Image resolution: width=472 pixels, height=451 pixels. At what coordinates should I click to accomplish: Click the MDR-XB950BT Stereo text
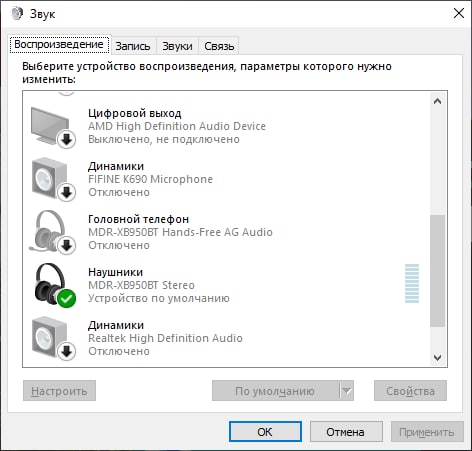click(141, 285)
